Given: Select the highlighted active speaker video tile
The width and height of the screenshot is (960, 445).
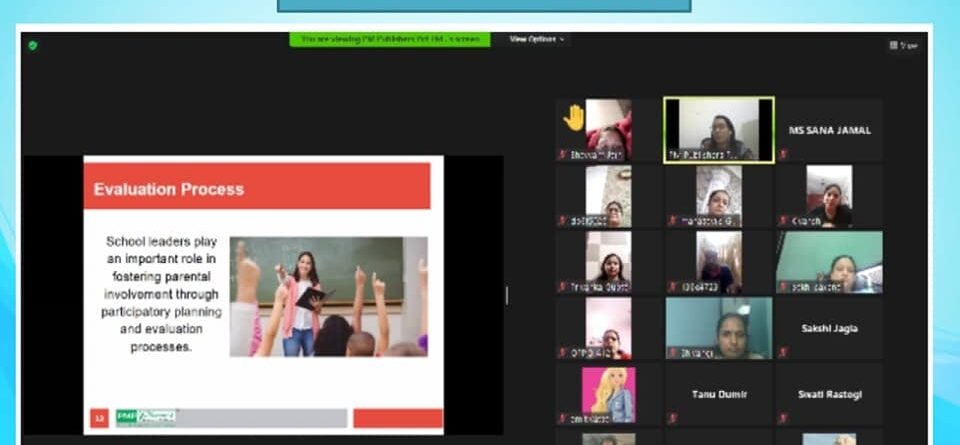Looking at the screenshot, I should (x=718, y=129).
